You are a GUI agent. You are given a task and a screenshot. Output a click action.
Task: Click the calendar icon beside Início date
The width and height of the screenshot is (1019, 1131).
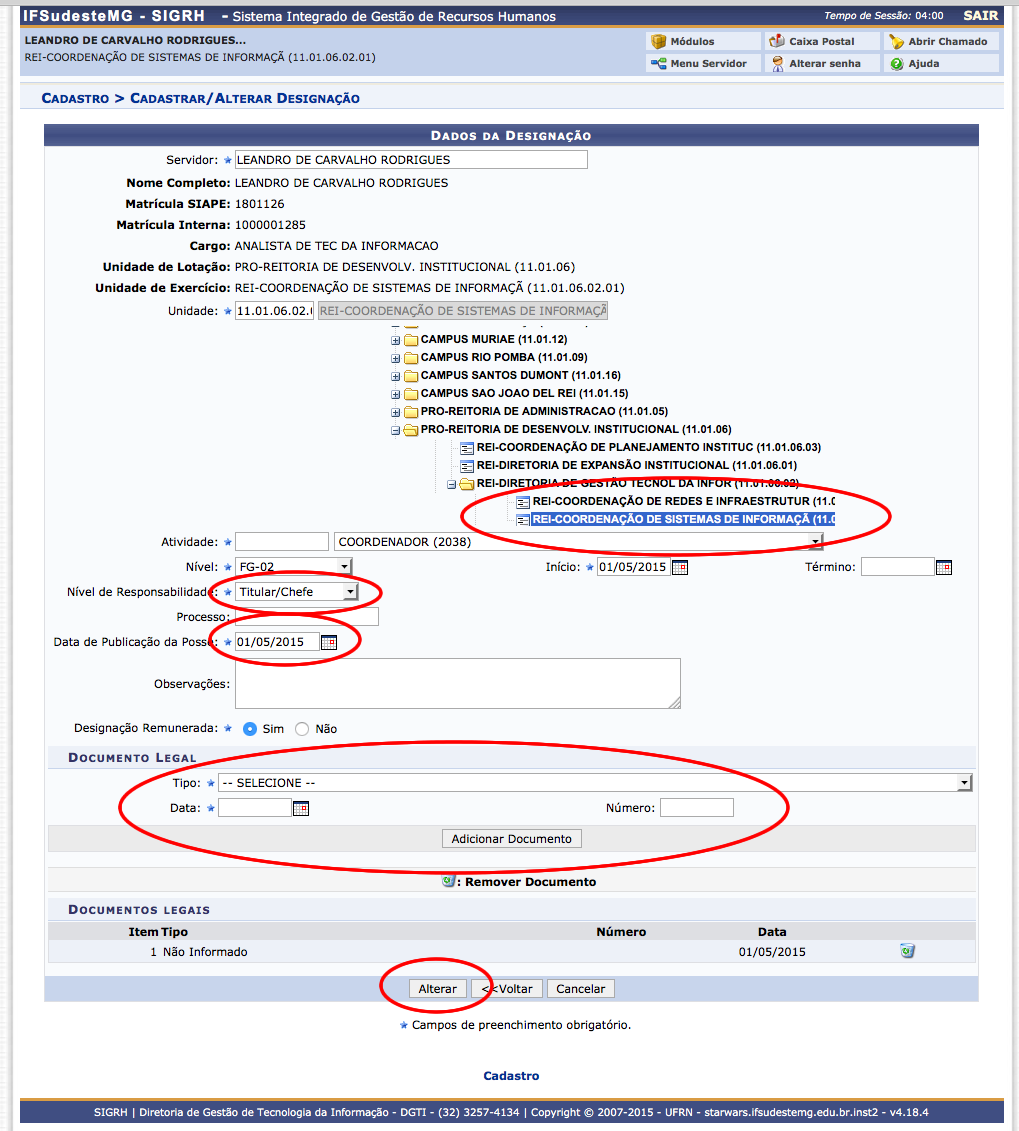click(x=680, y=568)
